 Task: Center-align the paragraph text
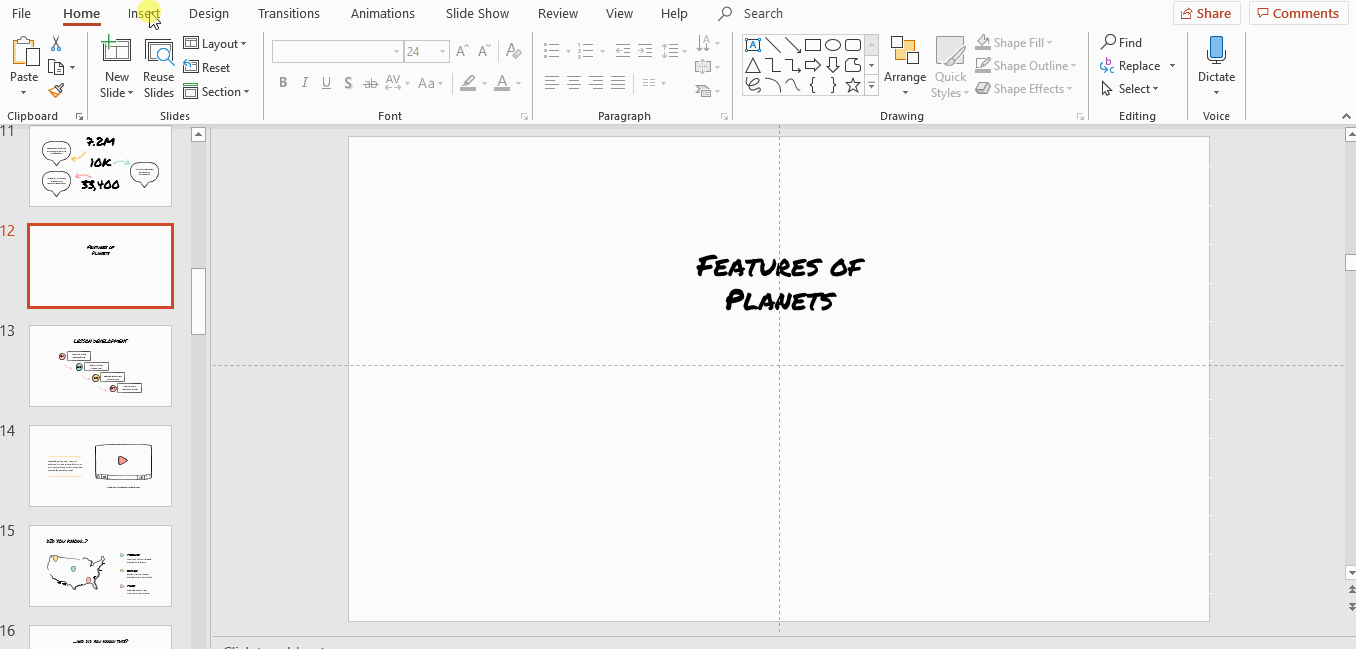(x=573, y=82)
